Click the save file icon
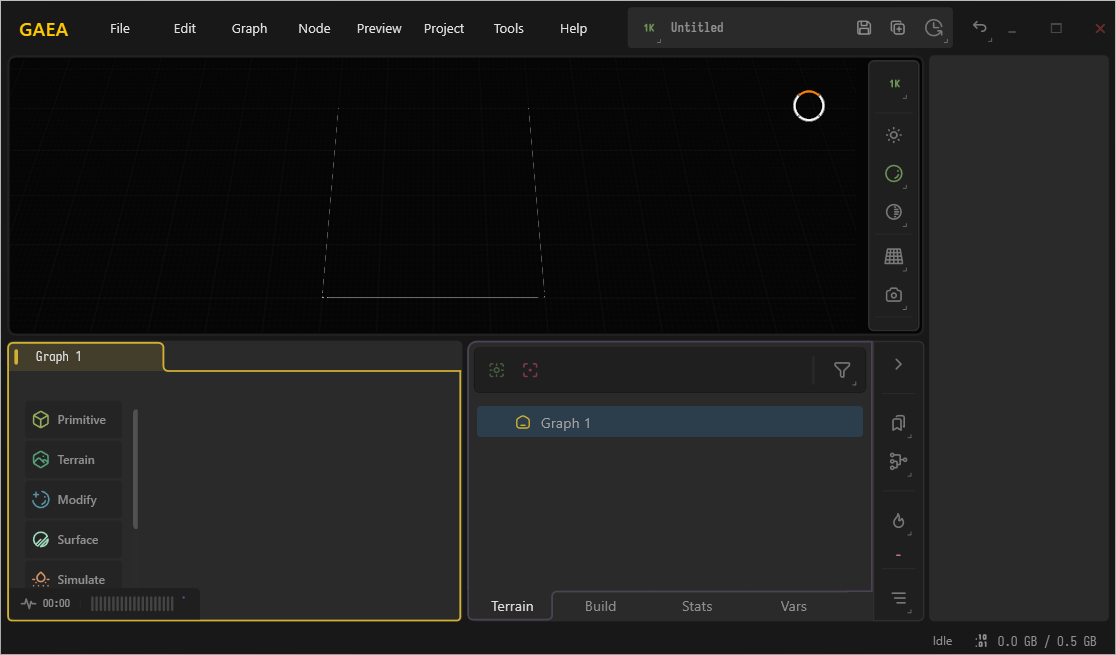Image resolution: width=1116 pixels, height=655 pixels. [x=864, y=28]
